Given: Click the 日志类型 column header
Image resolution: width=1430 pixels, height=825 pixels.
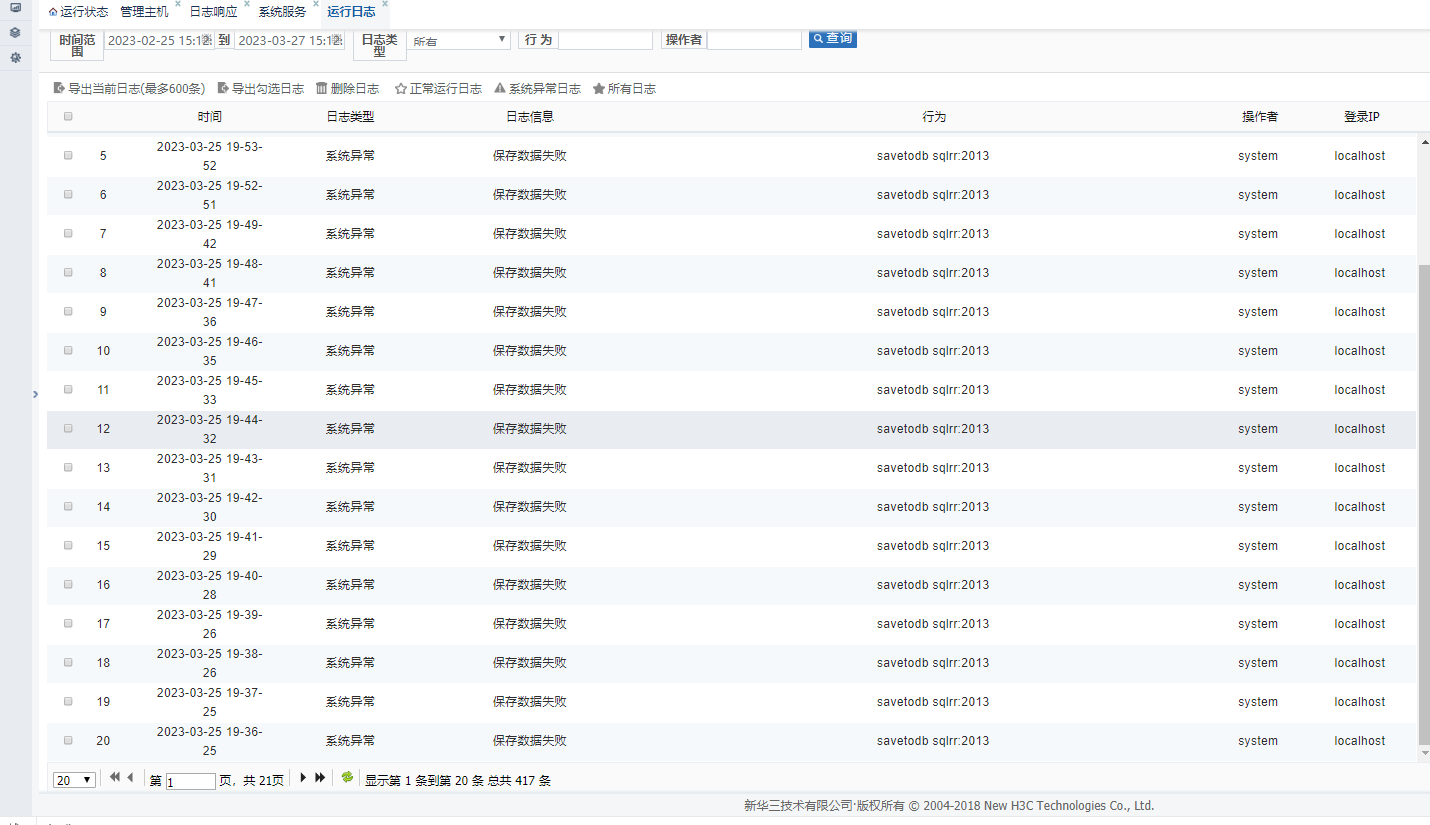Looking at the screenshot, I should [x=350, y=117].
